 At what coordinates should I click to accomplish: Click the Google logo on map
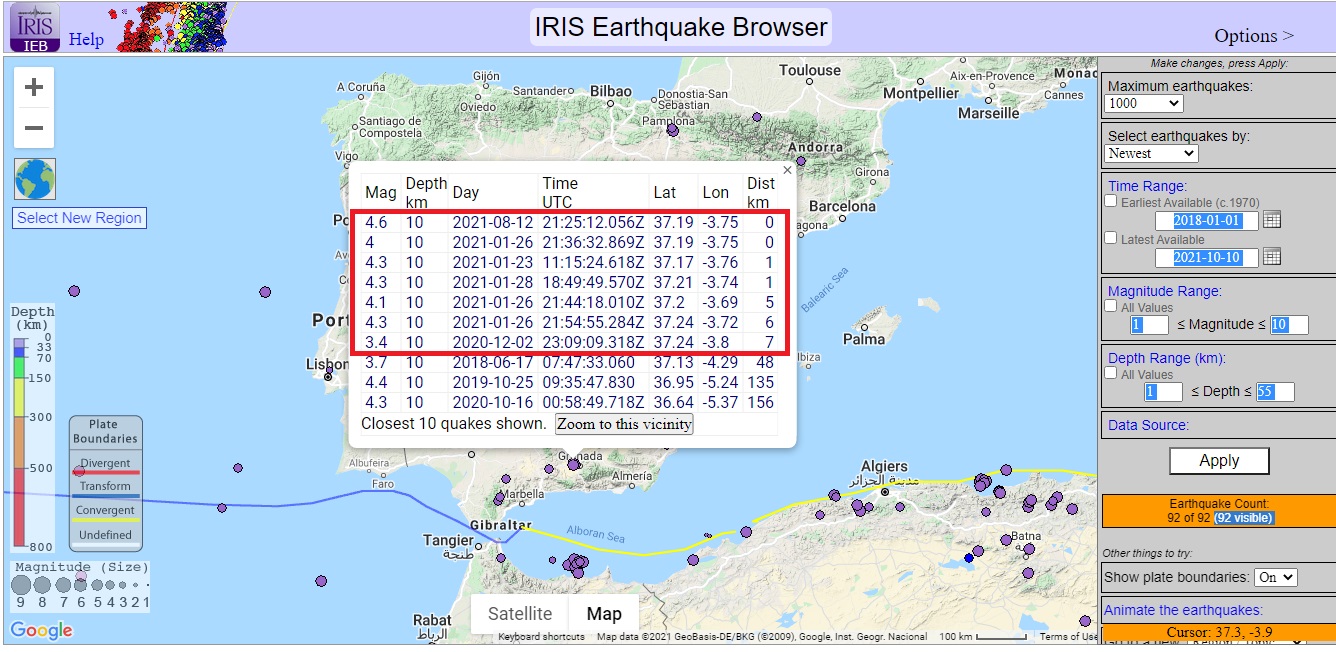[42, 630]
